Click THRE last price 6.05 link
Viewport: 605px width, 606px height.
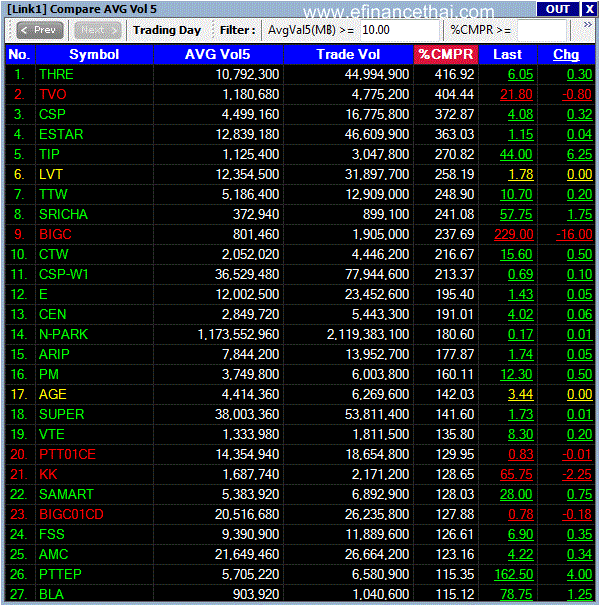click(x=520, y=75)
